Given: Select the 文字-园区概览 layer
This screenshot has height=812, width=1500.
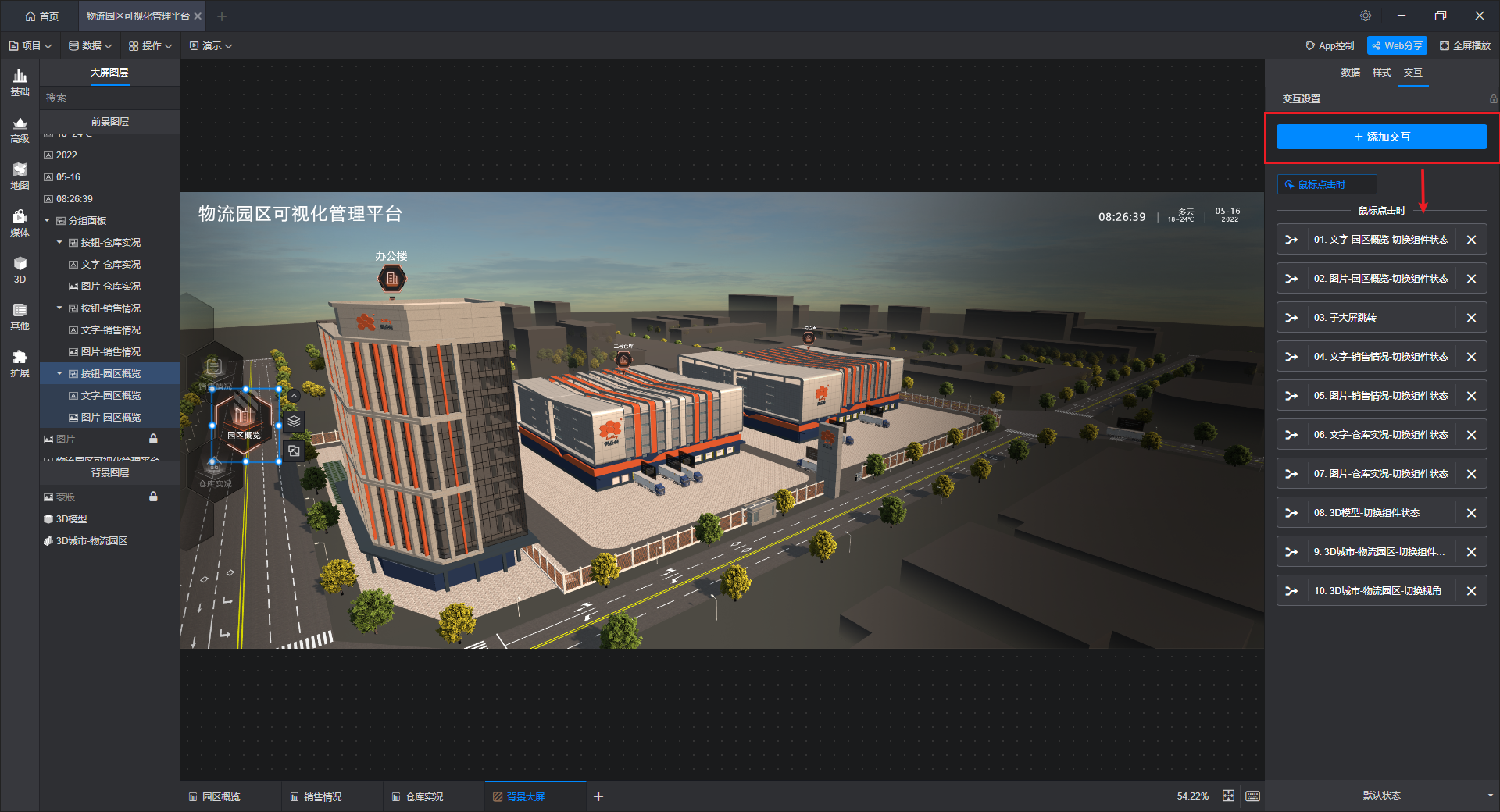Looking at the screenshot, I should point(111,395).
